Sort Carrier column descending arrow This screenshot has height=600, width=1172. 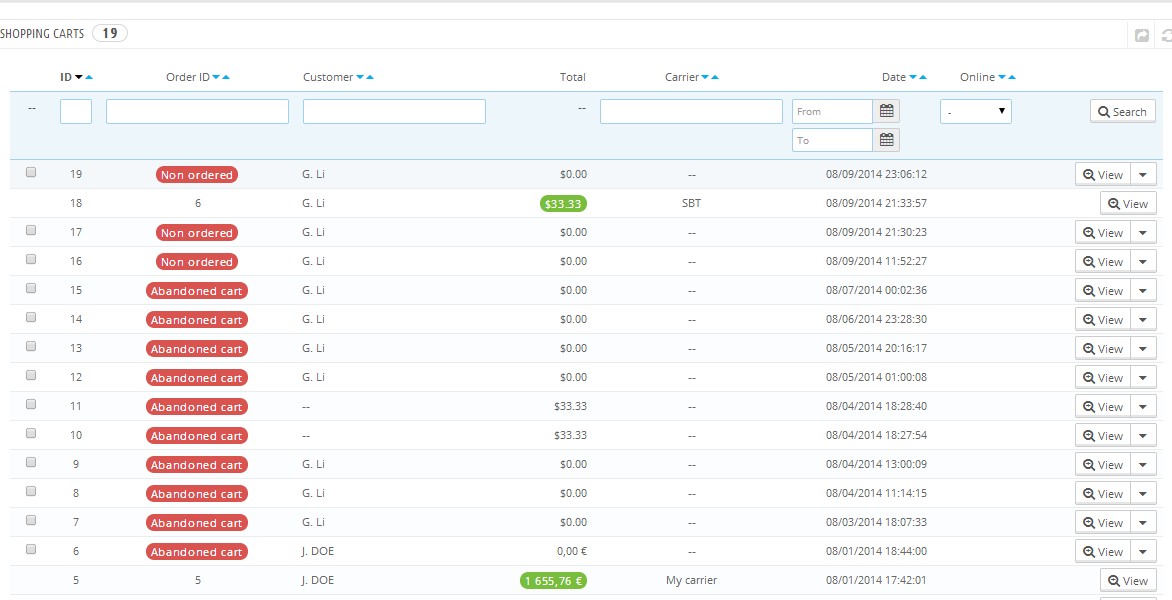(705, 77)
